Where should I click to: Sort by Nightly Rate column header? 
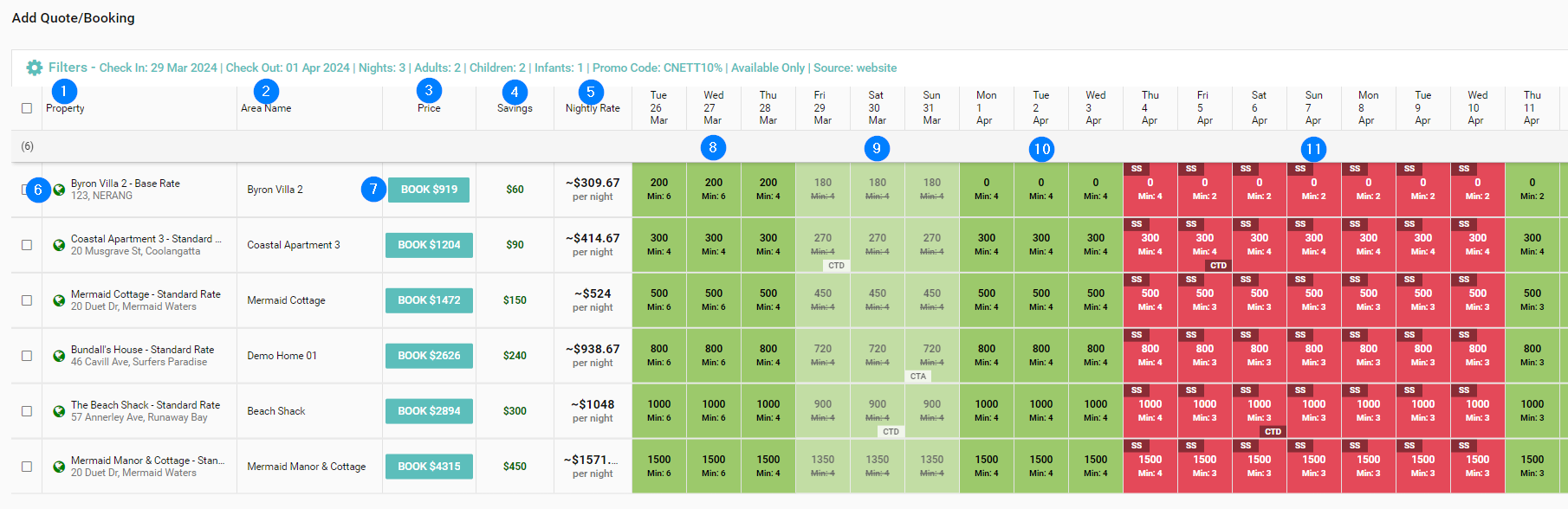(x=593, y=108)
